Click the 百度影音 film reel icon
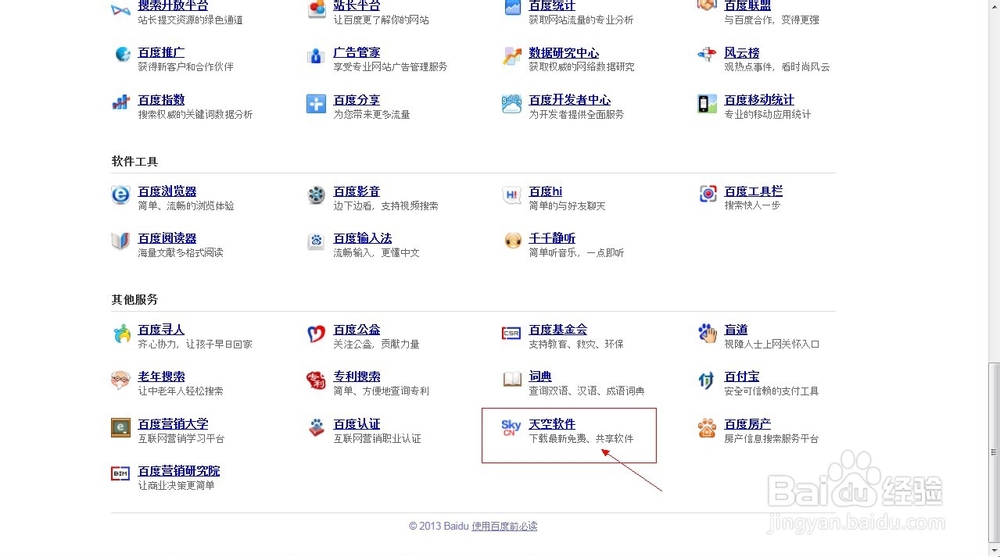 coord(316,195)
